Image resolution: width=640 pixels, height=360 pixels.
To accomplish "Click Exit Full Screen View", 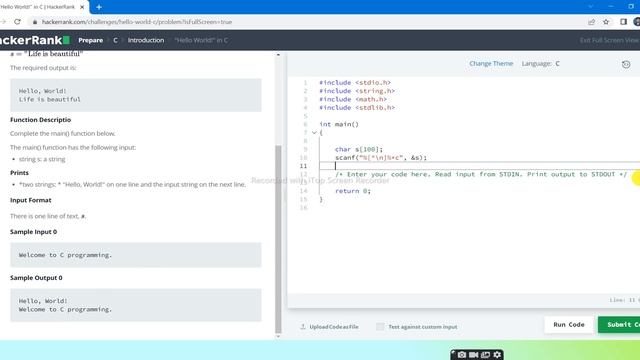I will click(609, 40).
